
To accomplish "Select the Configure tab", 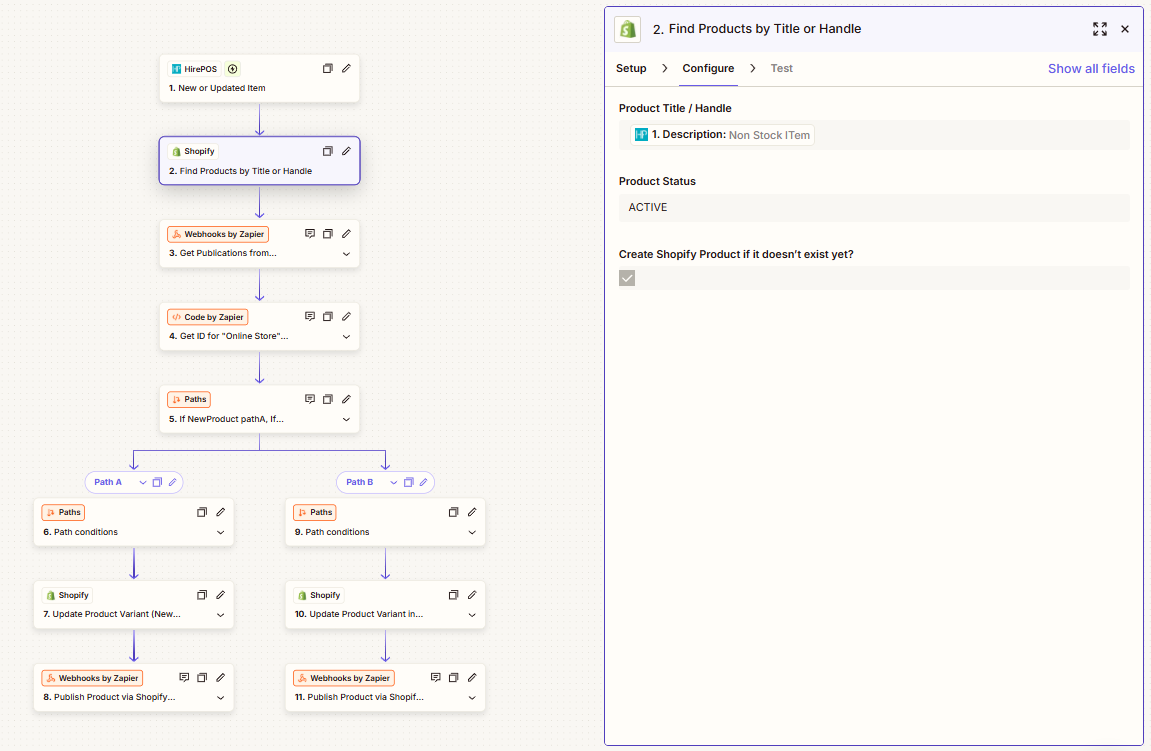I will pos(708,68).
